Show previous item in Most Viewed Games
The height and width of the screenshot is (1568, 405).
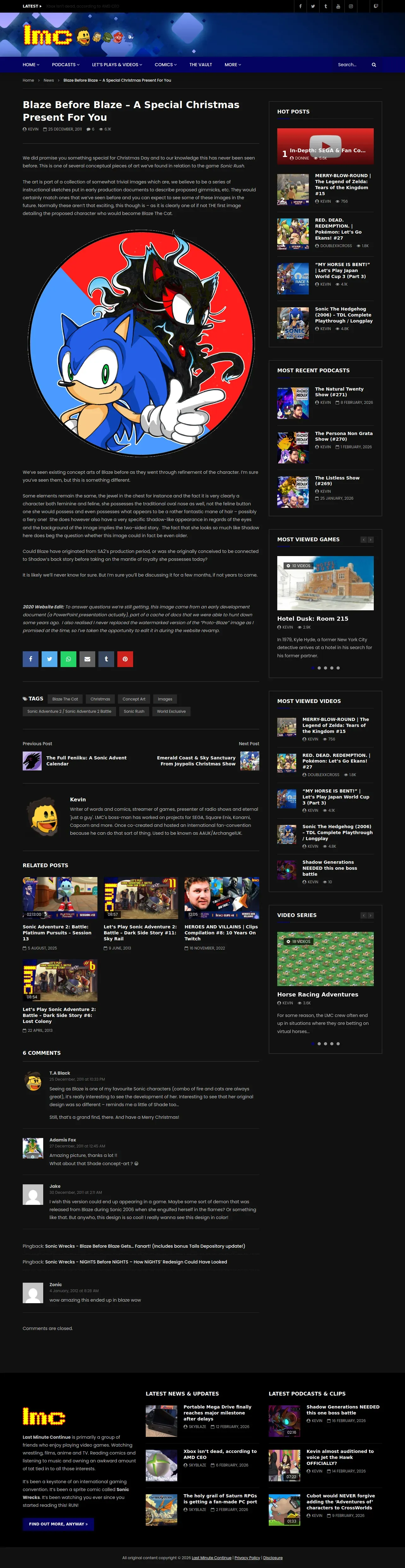point(364,539)
